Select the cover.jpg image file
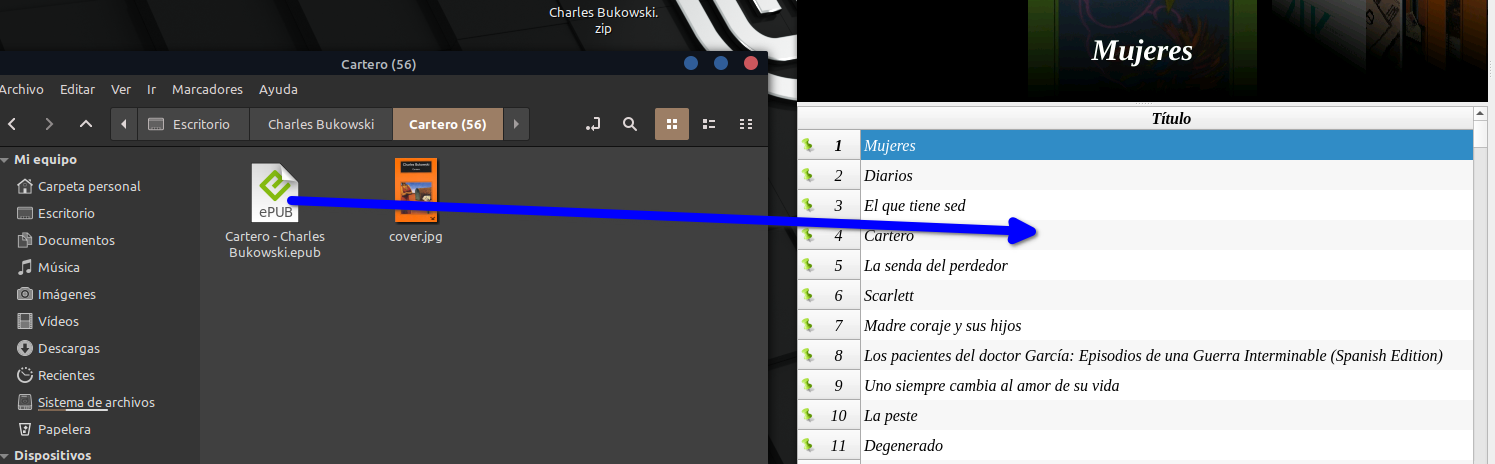Screen dimensions: 1495x464 (416, 201)
